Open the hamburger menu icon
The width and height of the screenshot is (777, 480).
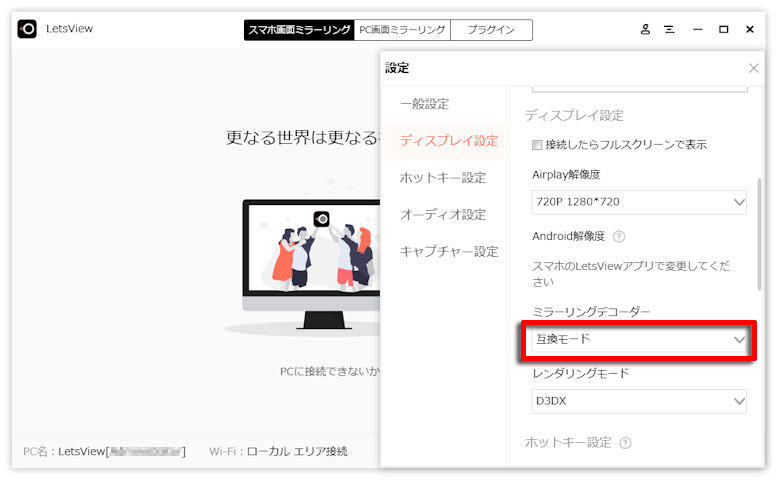(x=669, y=30)
